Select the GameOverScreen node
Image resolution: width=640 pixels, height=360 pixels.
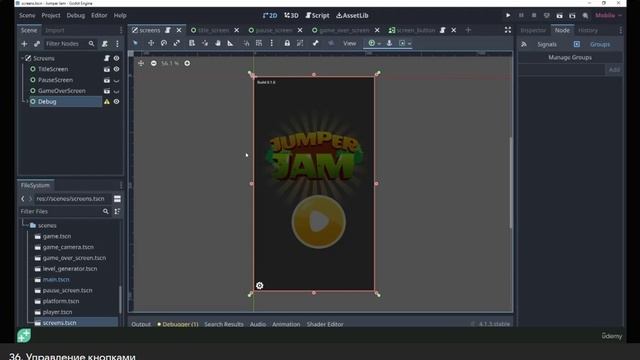pos(62,91)
